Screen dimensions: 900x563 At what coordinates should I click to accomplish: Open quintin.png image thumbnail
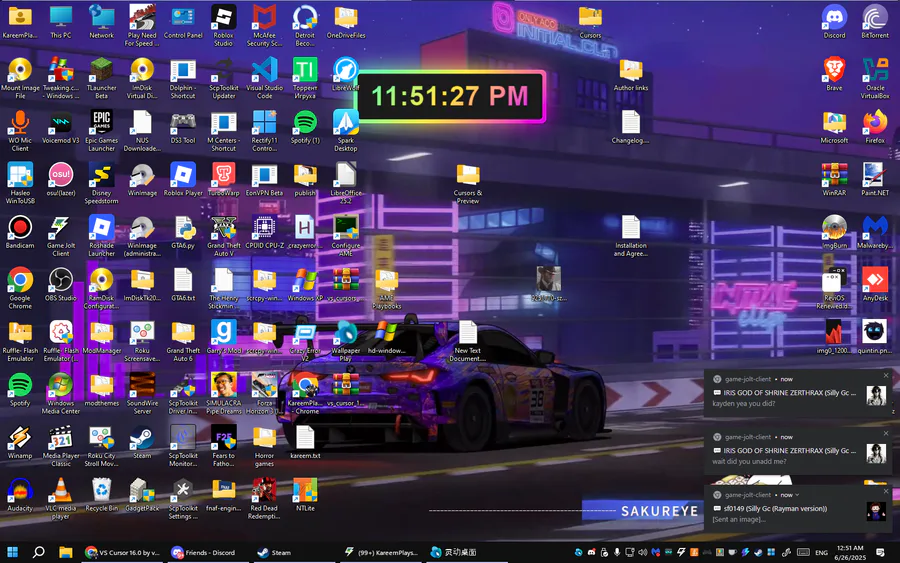pyautogui.click(x=875, y=337)
